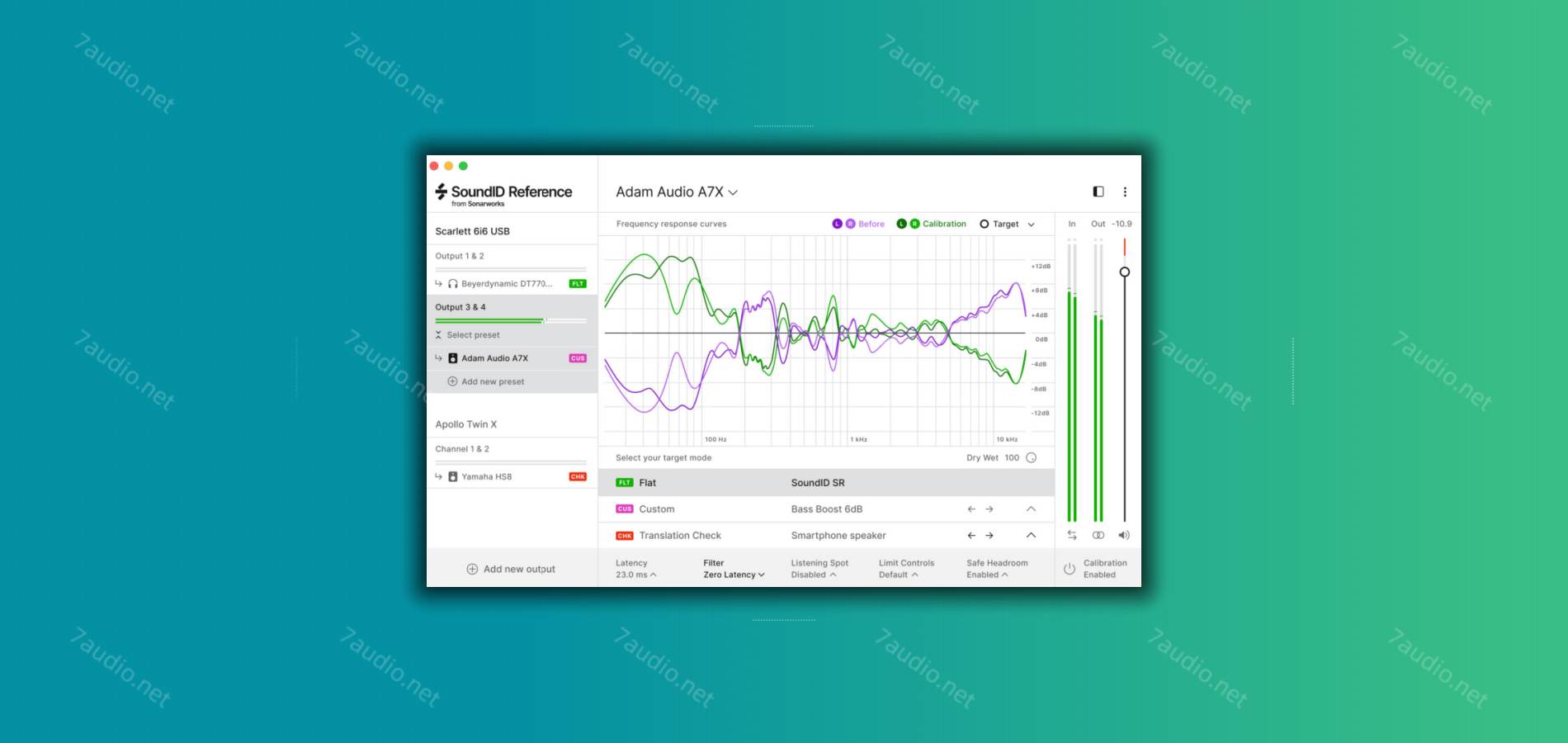
Task: Toggle the green L Calibration curve
Action: [x=901, y=224]
